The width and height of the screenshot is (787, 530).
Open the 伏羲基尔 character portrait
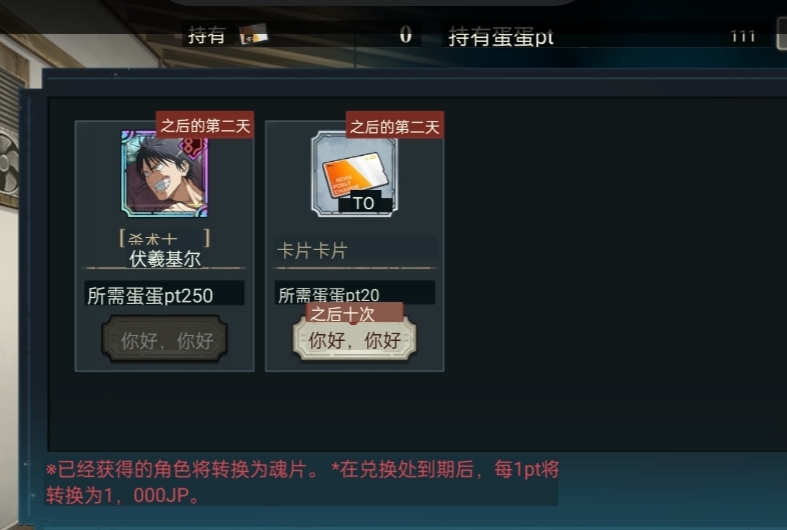165,174
